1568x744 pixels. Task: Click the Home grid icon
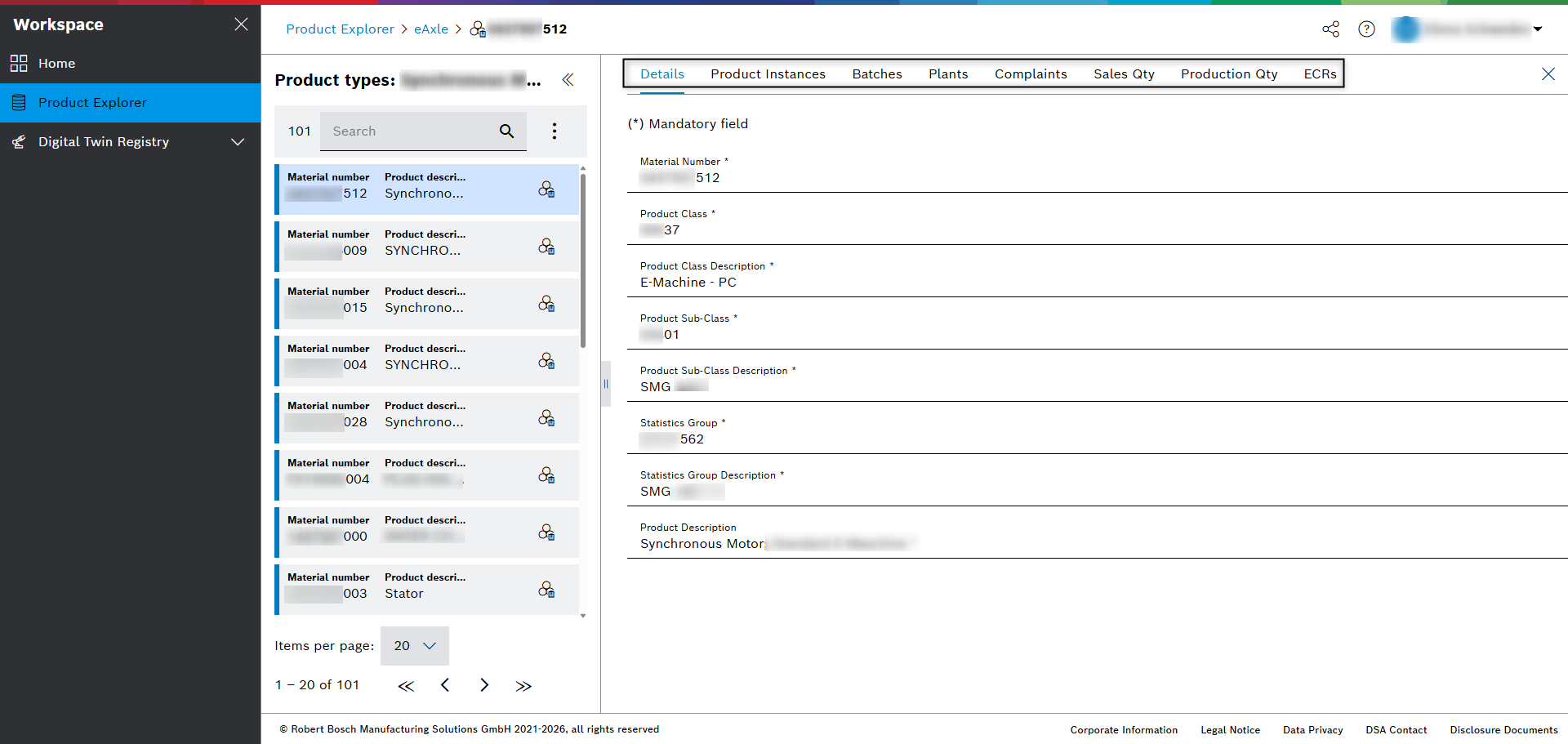pyautogui.click(x=19, y=64)
